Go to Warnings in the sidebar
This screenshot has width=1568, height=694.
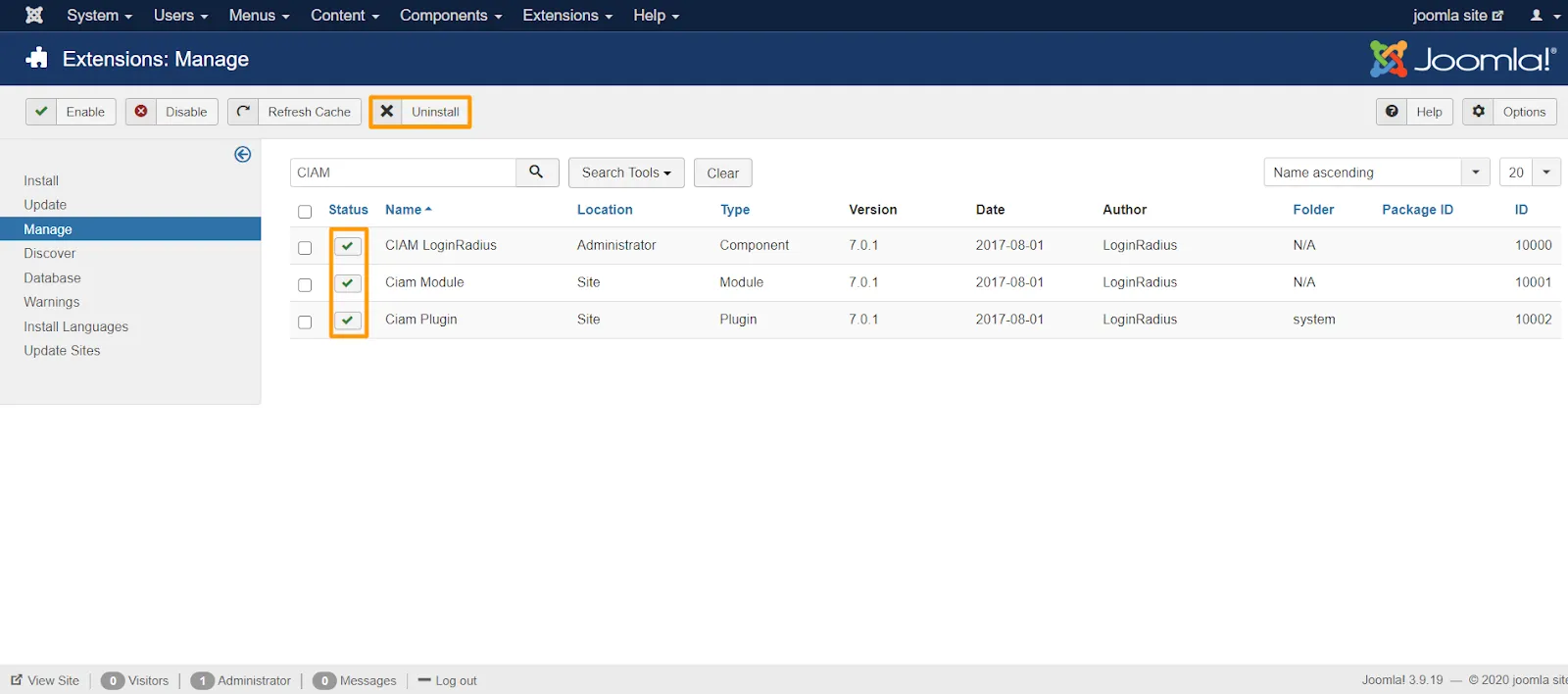52,302
